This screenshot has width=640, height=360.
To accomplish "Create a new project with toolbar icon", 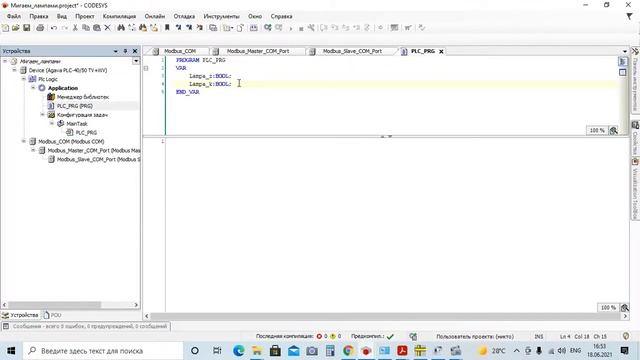I will coord(5,28).
